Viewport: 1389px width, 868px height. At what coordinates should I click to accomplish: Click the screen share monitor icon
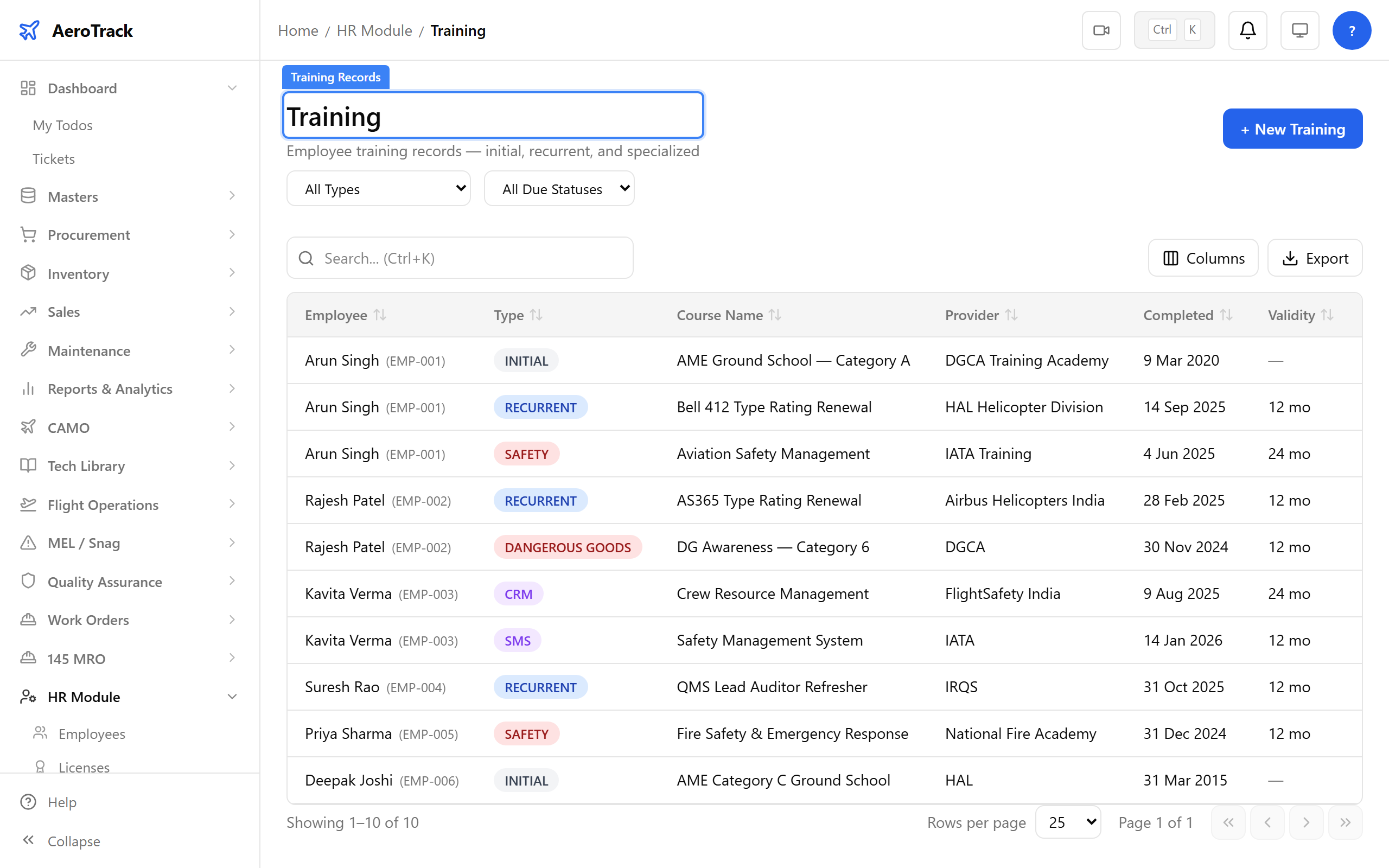[x=1299, y=30]
